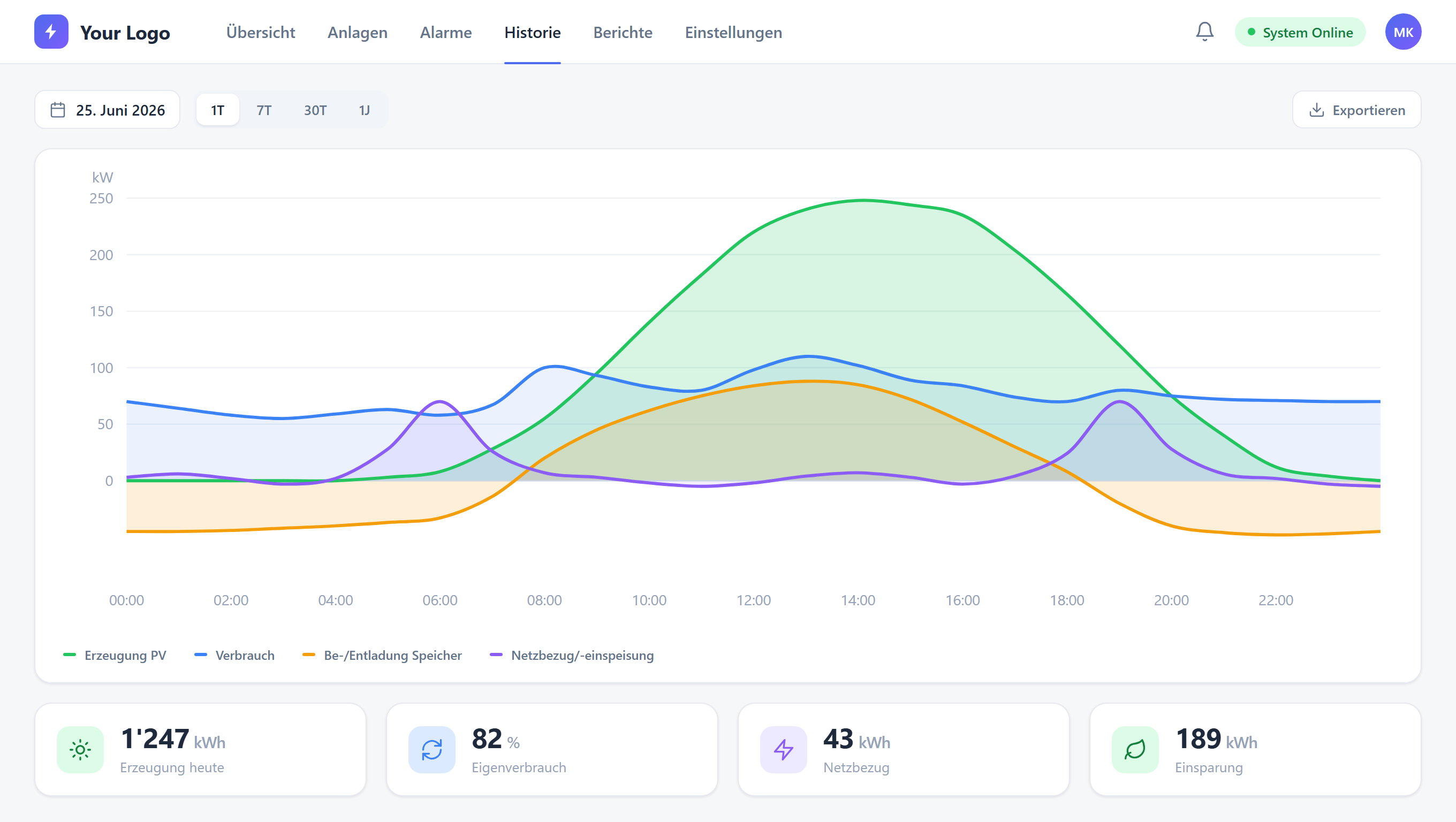The height and width of the screenshot is (822, 1456).
Task: Open notifications bell
Action: tap(1204, 32)
